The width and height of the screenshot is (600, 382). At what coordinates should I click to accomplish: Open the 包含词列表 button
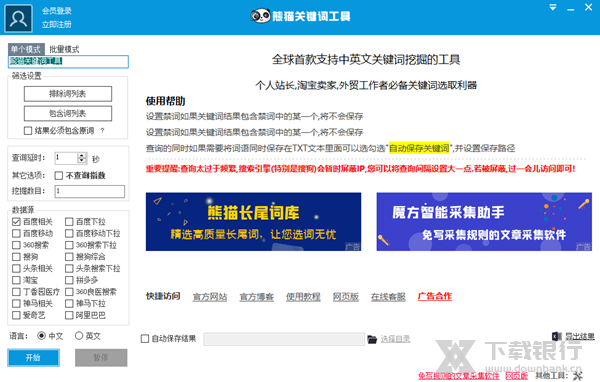[x=68, y=113]
